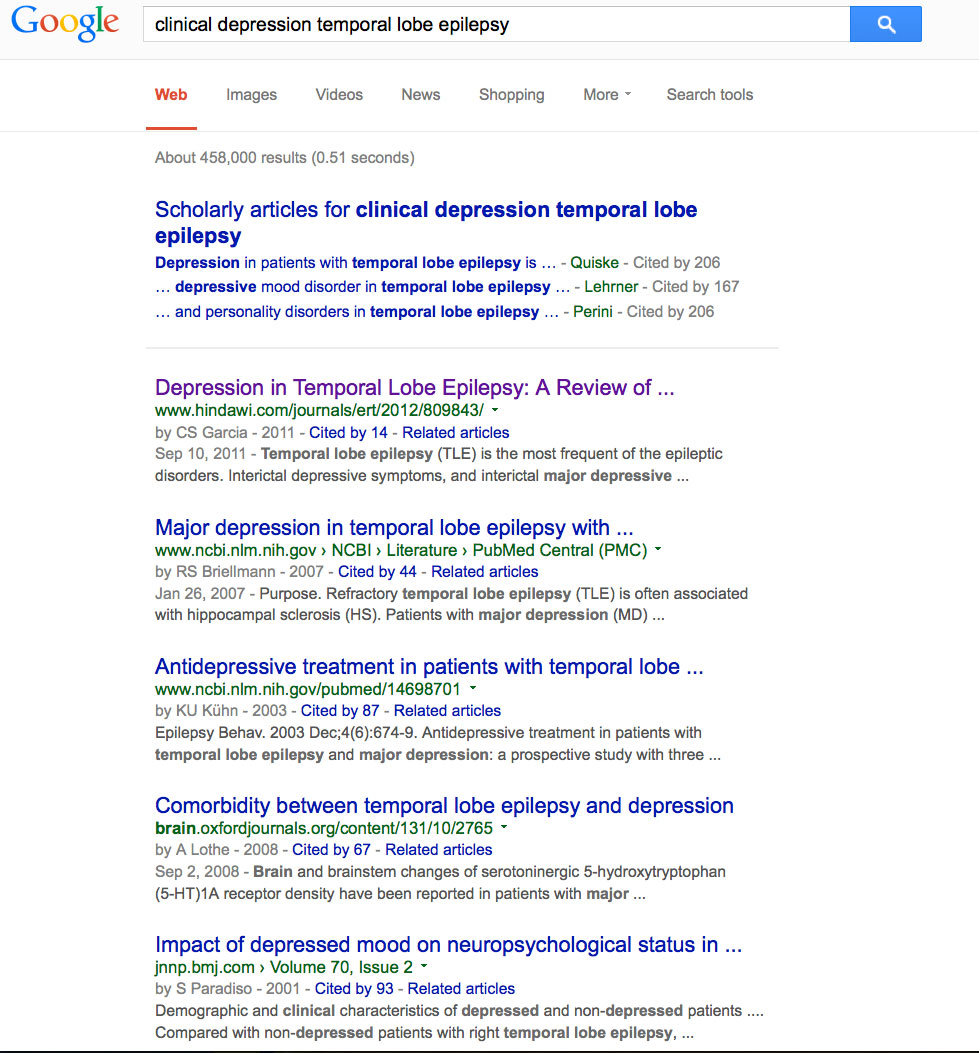Switch to Videos search
Screen dimensions: 979x1053
[338, 95]
